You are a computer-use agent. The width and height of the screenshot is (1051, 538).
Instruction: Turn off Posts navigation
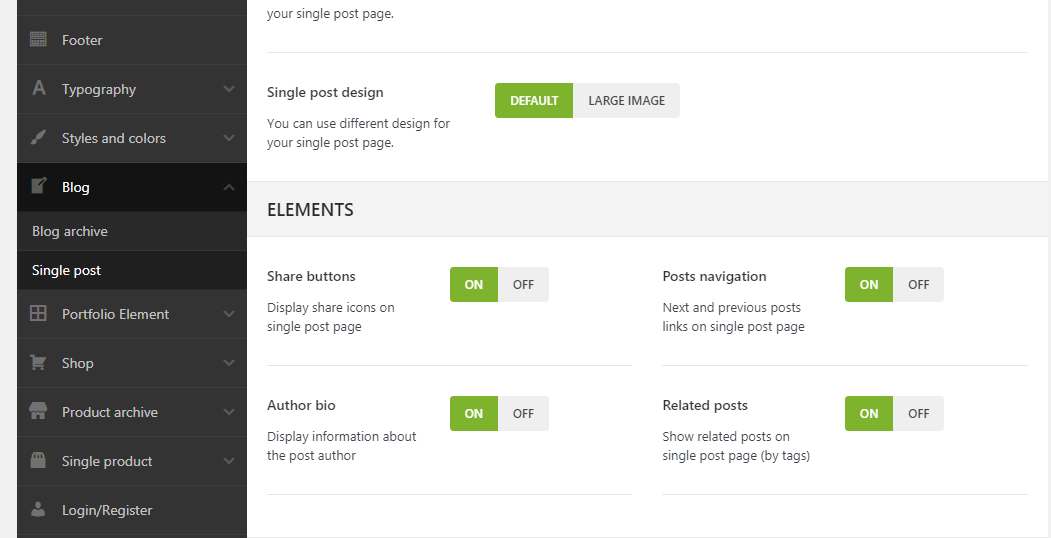(918, 285)
